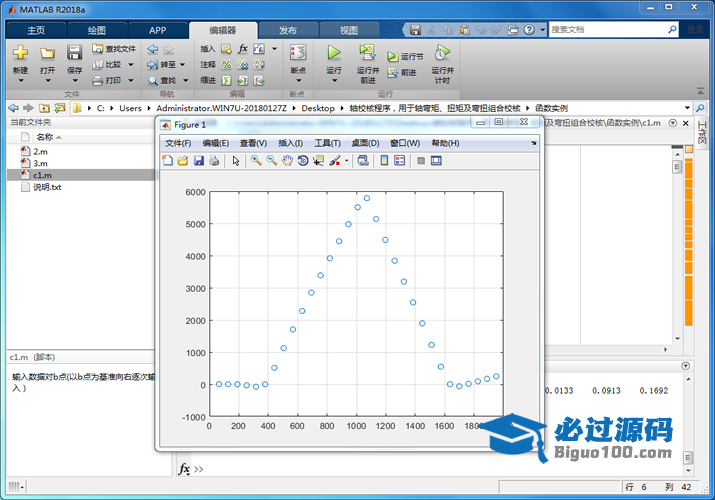Click the Print Figure icon
The height and width of the screenshot is (500, 715).
pyautogui.click(x=215, y=161)
